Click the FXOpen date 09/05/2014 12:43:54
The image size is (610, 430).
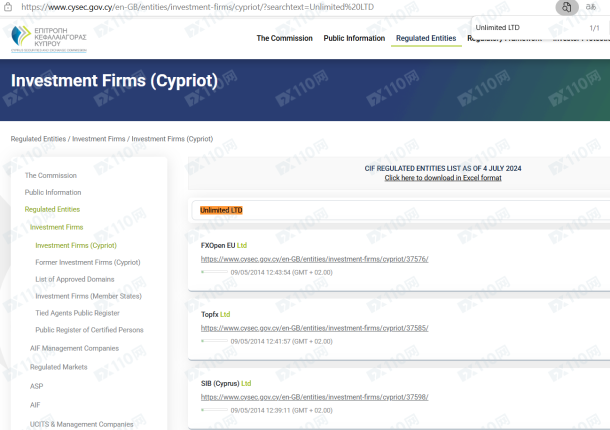pos(281,272)
